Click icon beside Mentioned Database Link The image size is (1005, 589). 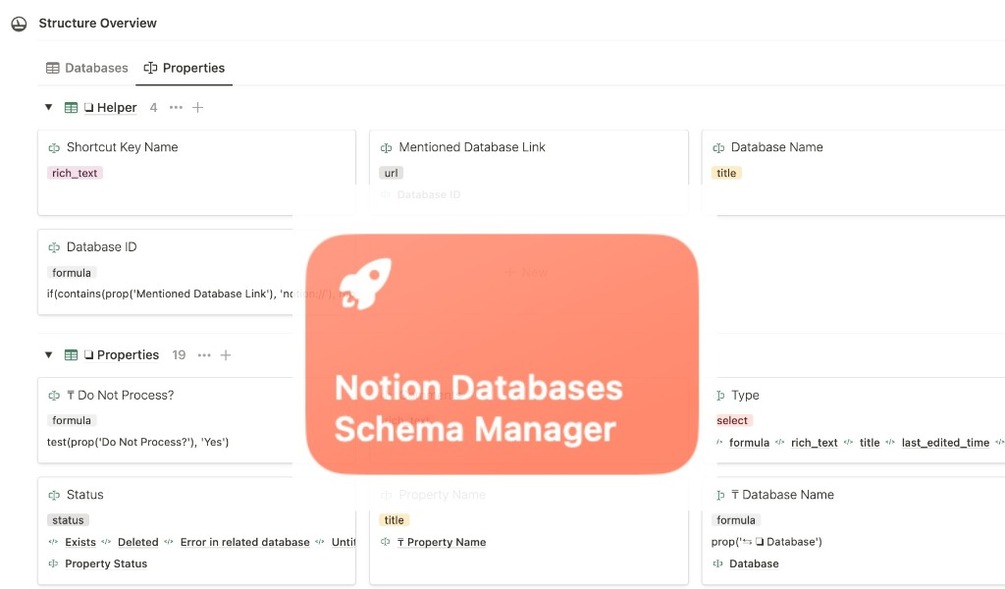point(386,148)
